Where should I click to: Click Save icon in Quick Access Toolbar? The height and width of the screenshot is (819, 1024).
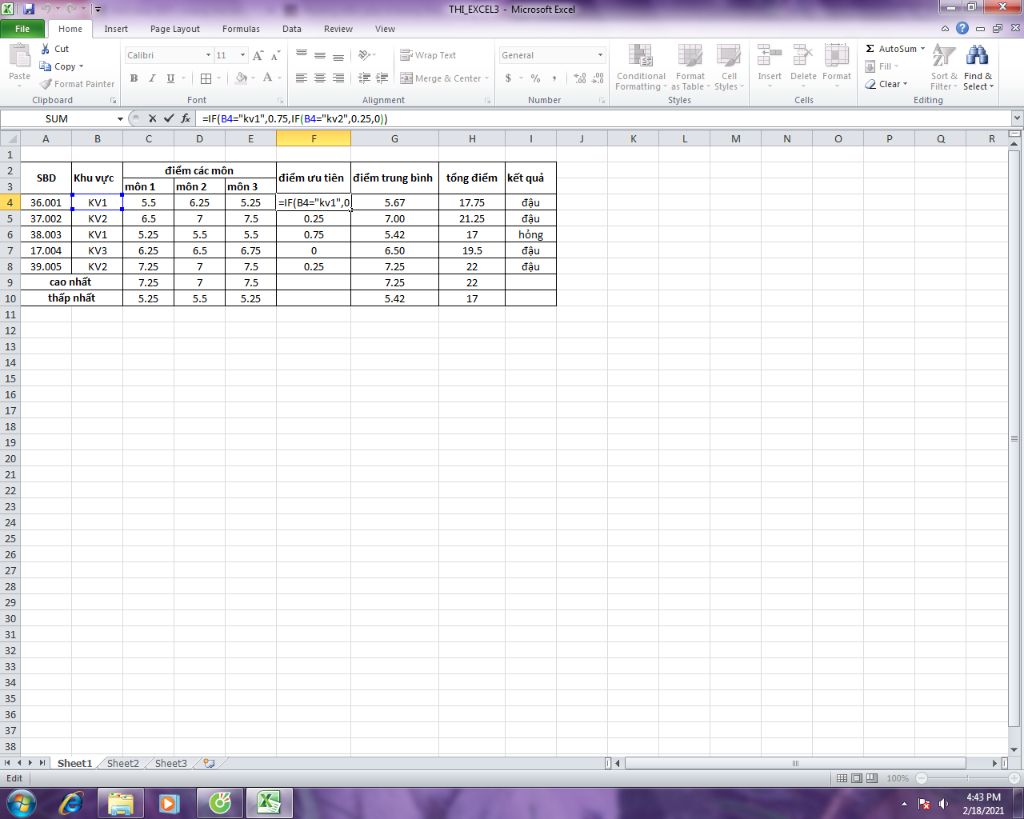pyautogui.click(x=28, y=9)
